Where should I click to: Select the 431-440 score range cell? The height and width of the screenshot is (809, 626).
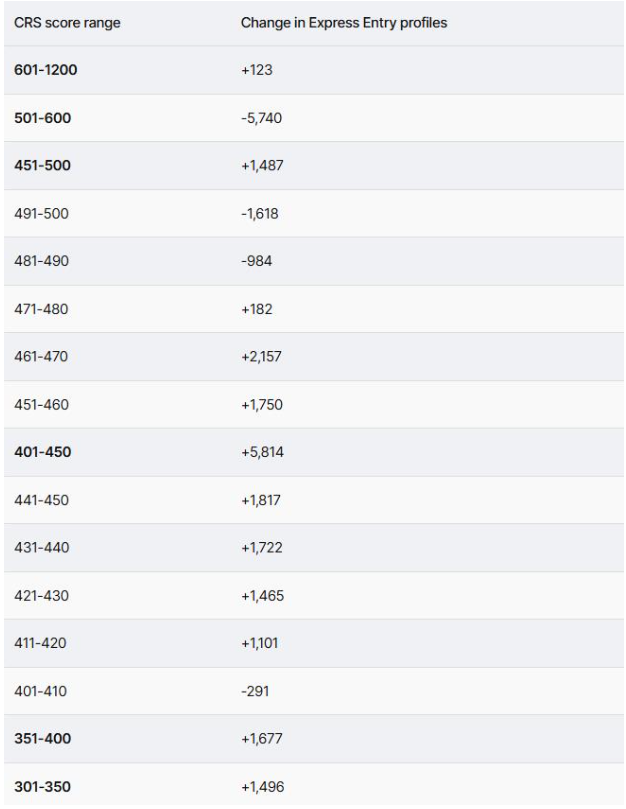tap(41, 547)
